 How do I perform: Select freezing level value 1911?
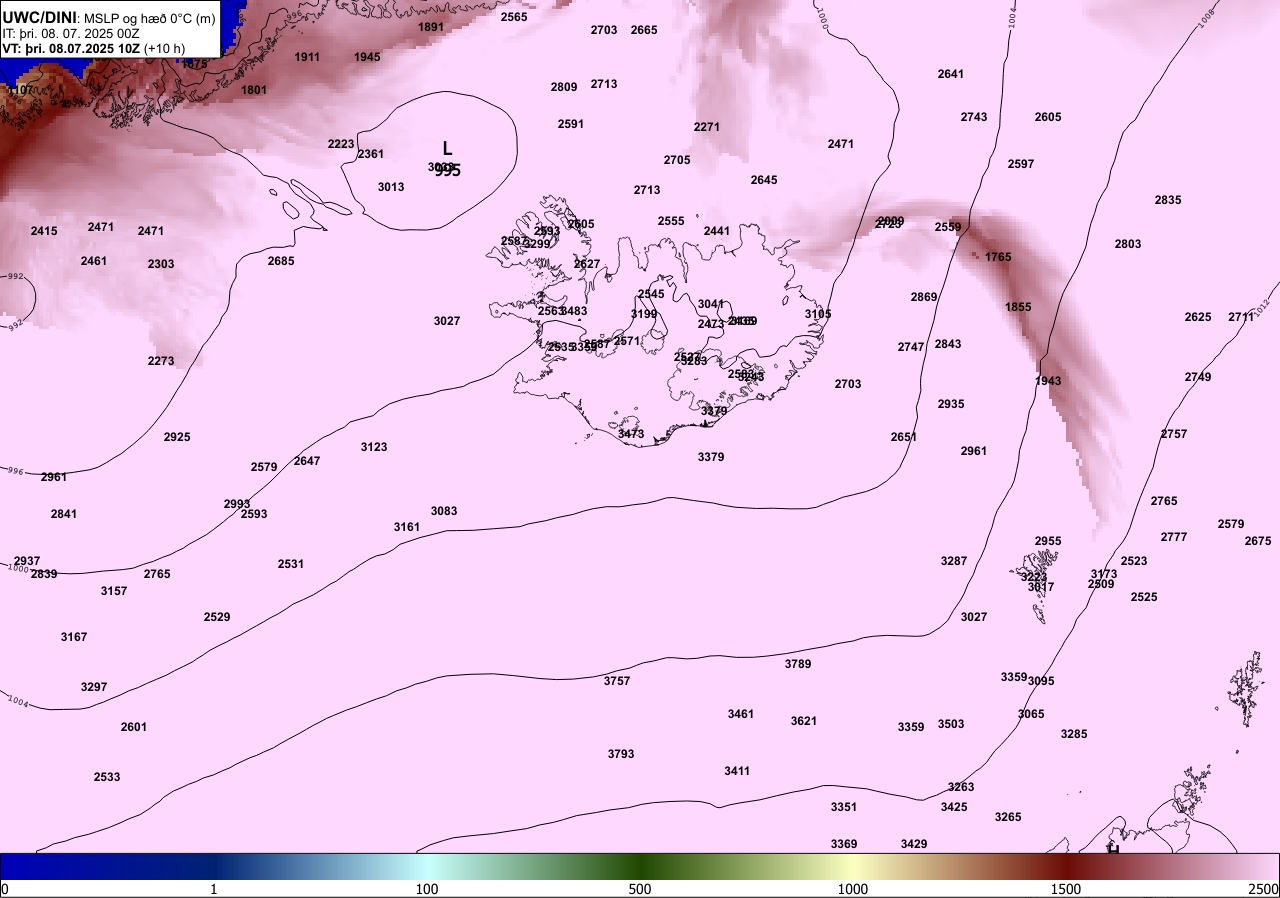(307, 57)
